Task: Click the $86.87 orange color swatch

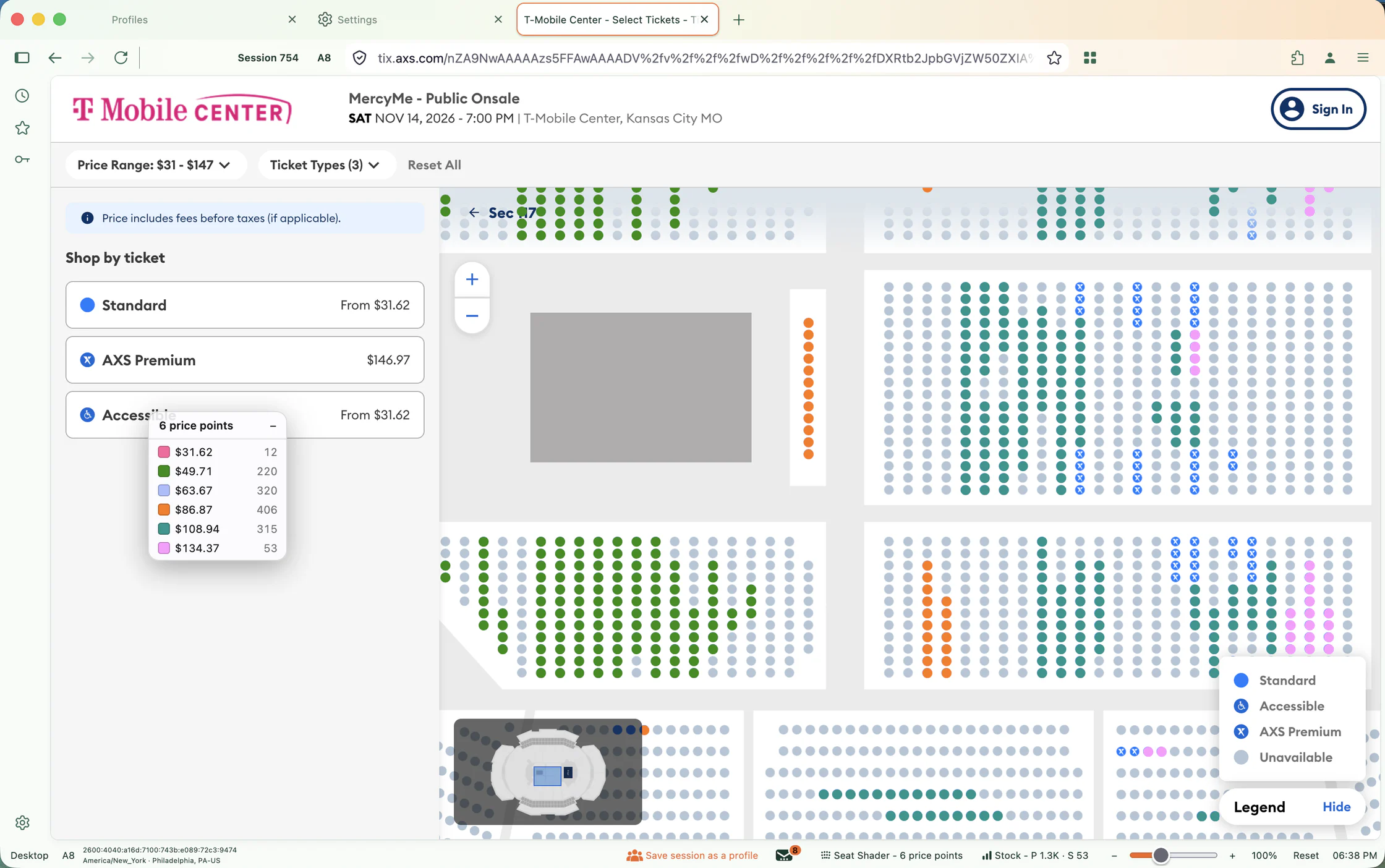Action: [x=164, y=509]
